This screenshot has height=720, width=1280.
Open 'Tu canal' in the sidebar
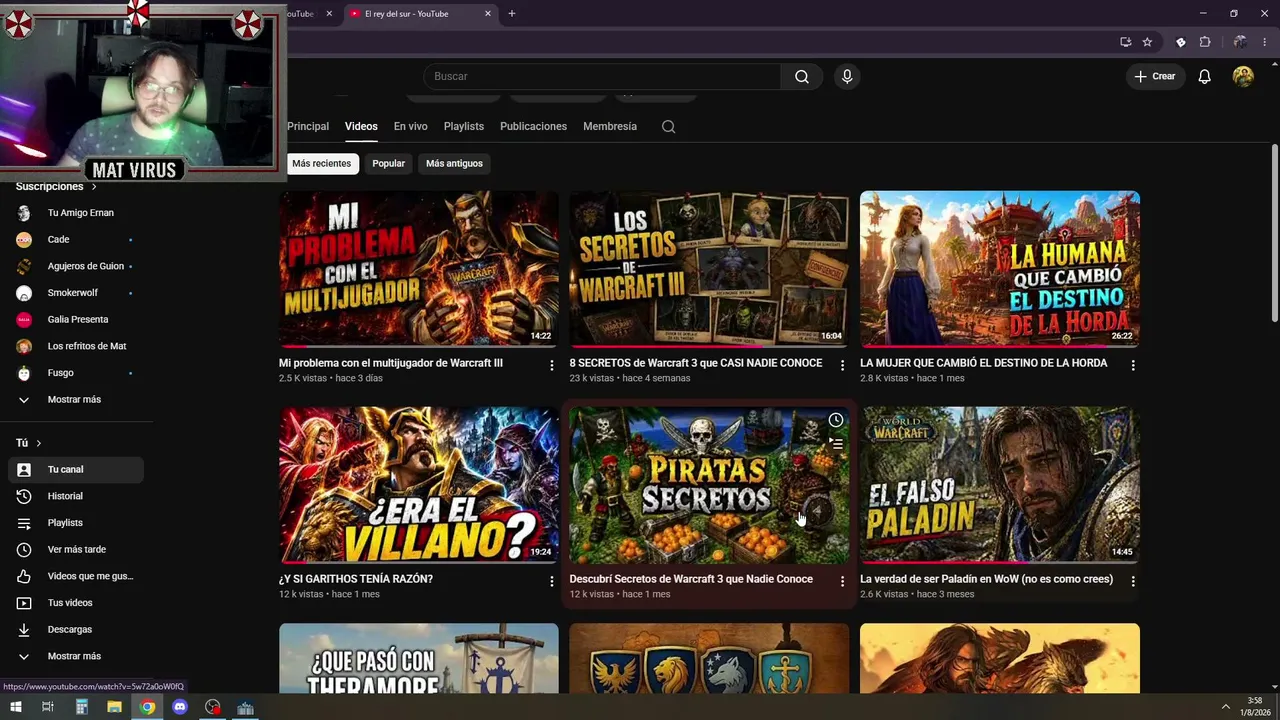pos(76,470)
